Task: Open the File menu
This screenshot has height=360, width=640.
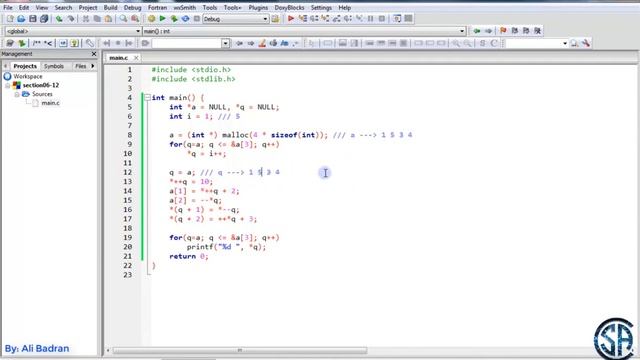Action: (8, 8)
